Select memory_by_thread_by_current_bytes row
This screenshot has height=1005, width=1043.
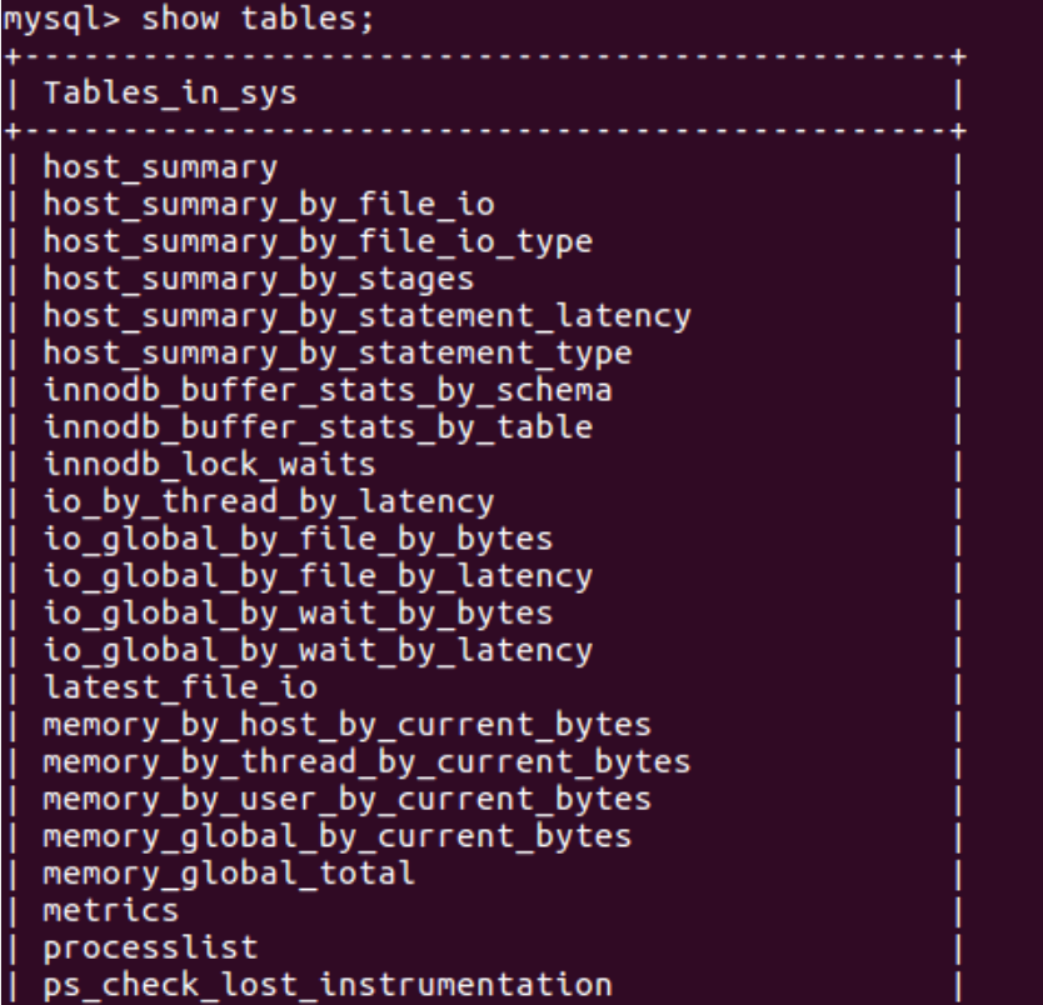coord(366,762)
